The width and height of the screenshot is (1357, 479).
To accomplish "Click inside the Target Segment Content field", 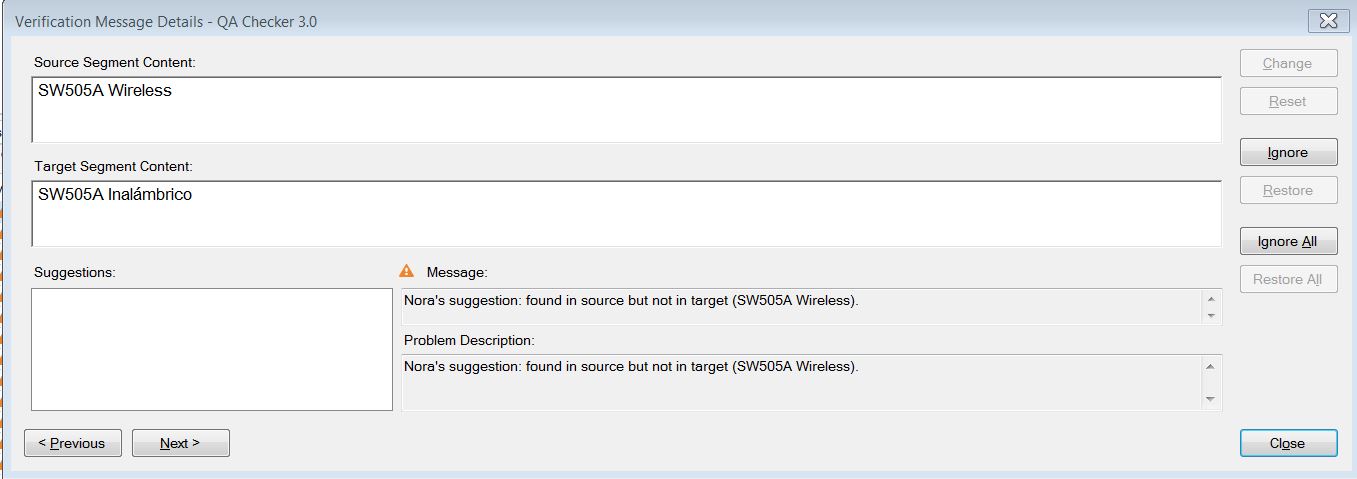I will (626, 214).
